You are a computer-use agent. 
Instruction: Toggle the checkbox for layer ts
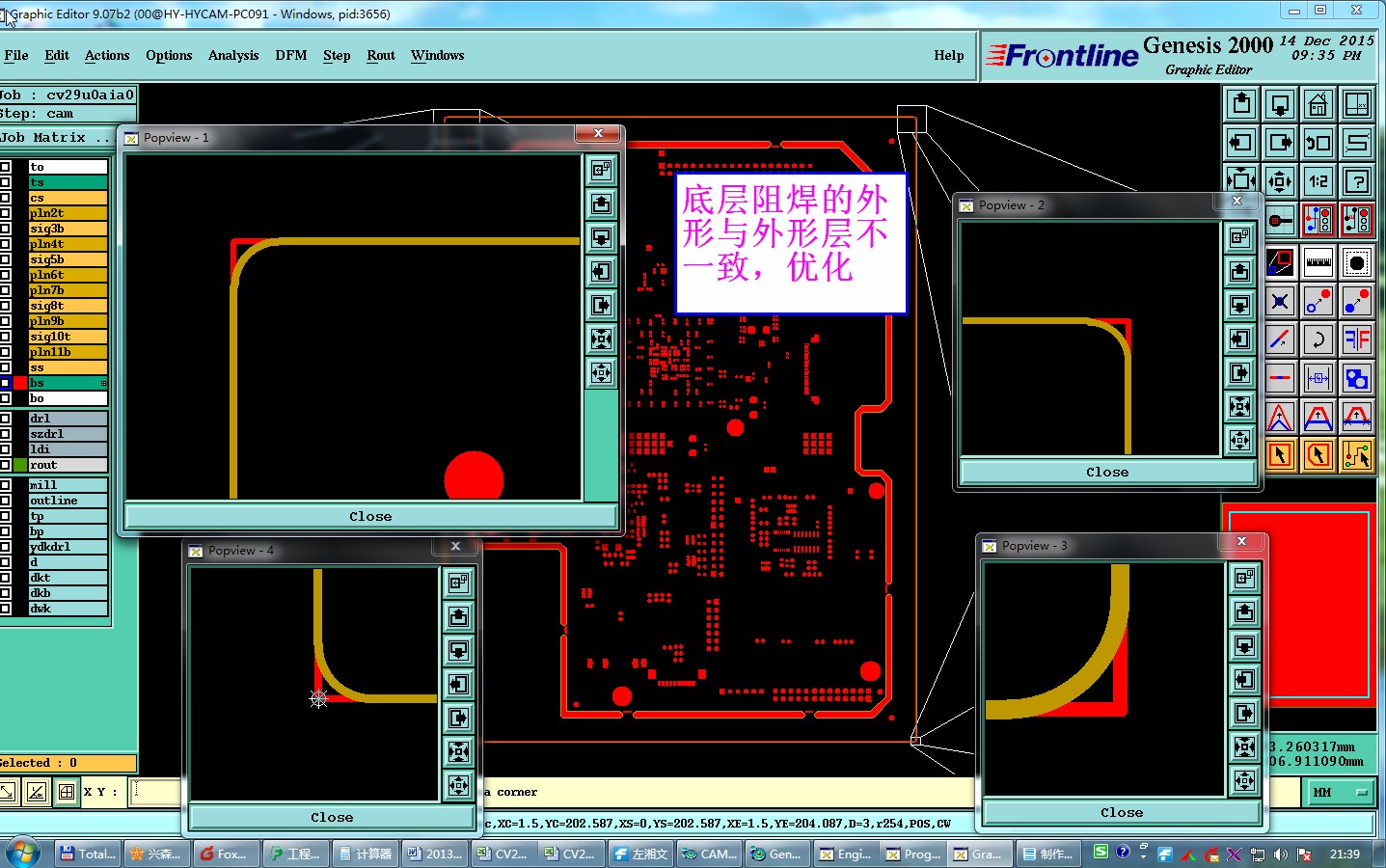click(5, 182)
